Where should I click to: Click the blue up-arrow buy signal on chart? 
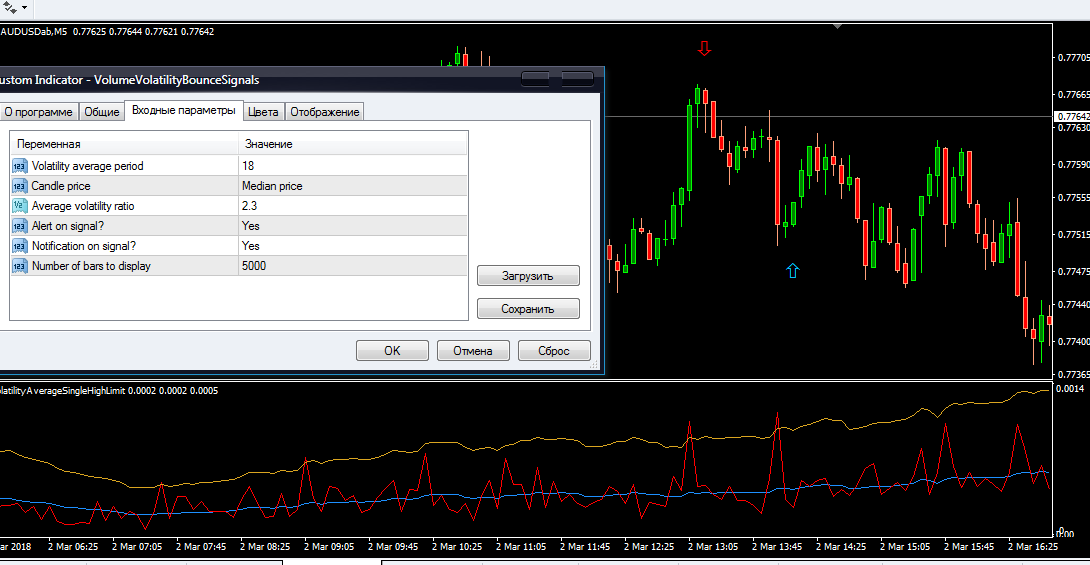[x=792, y=270]
